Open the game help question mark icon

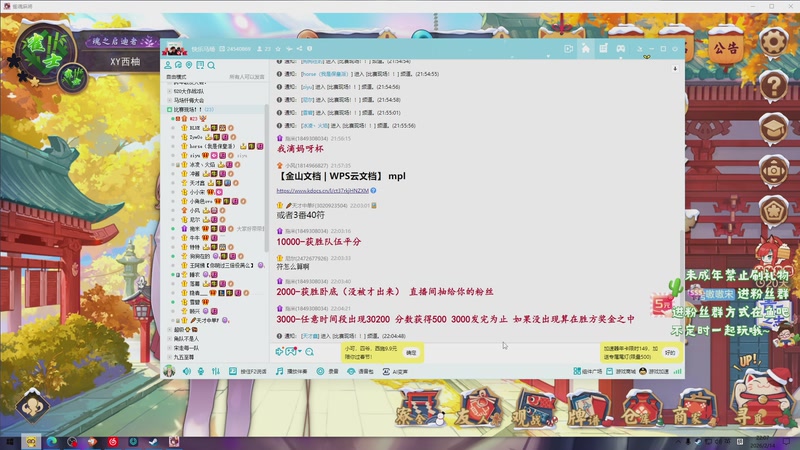[x=773, y=85]
